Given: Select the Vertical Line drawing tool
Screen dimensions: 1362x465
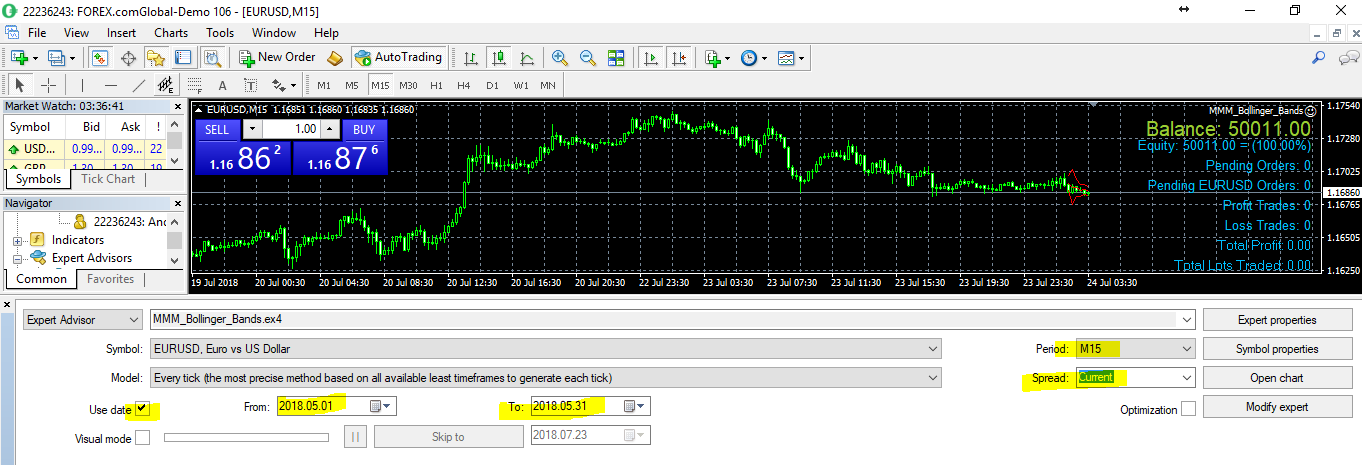Looking at the screenshot, I should pos(83,85).
